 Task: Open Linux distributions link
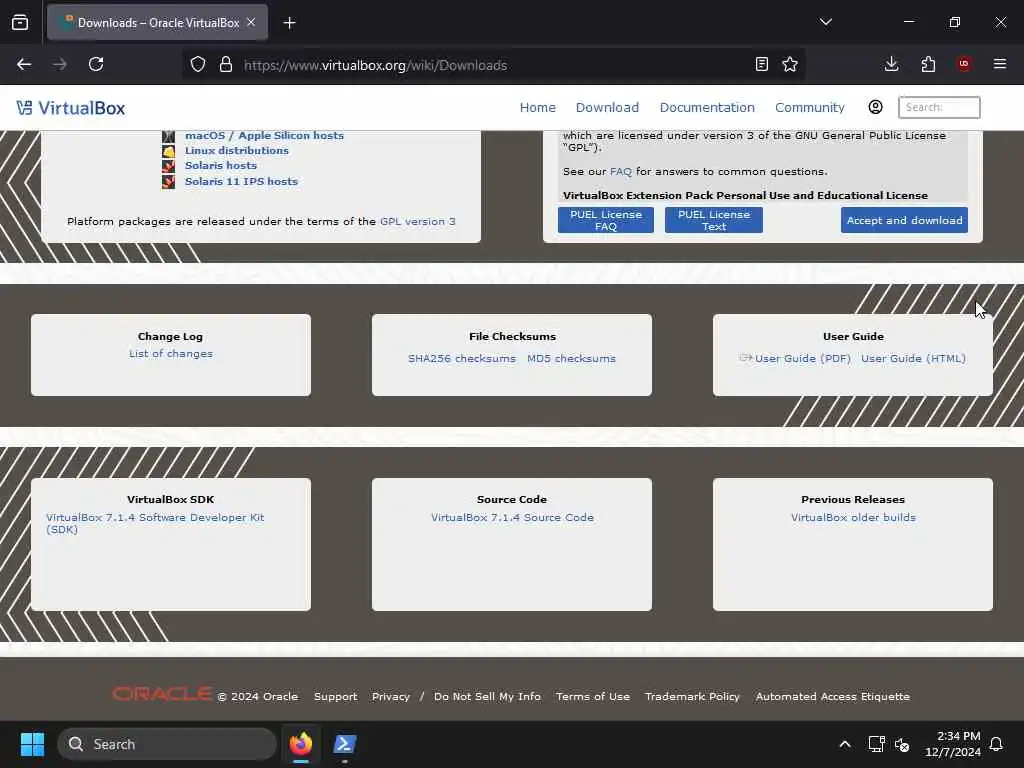click(x=236, y=150)
